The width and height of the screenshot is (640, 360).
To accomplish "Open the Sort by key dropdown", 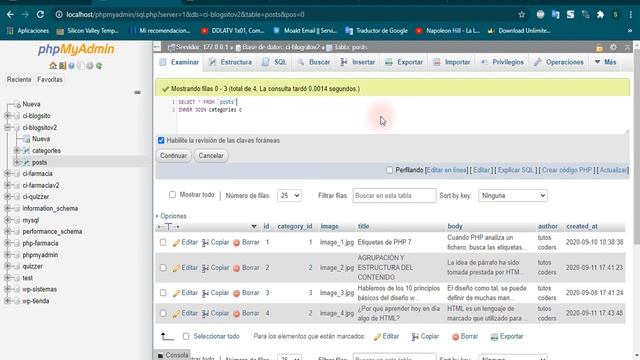I will [513, 196].
